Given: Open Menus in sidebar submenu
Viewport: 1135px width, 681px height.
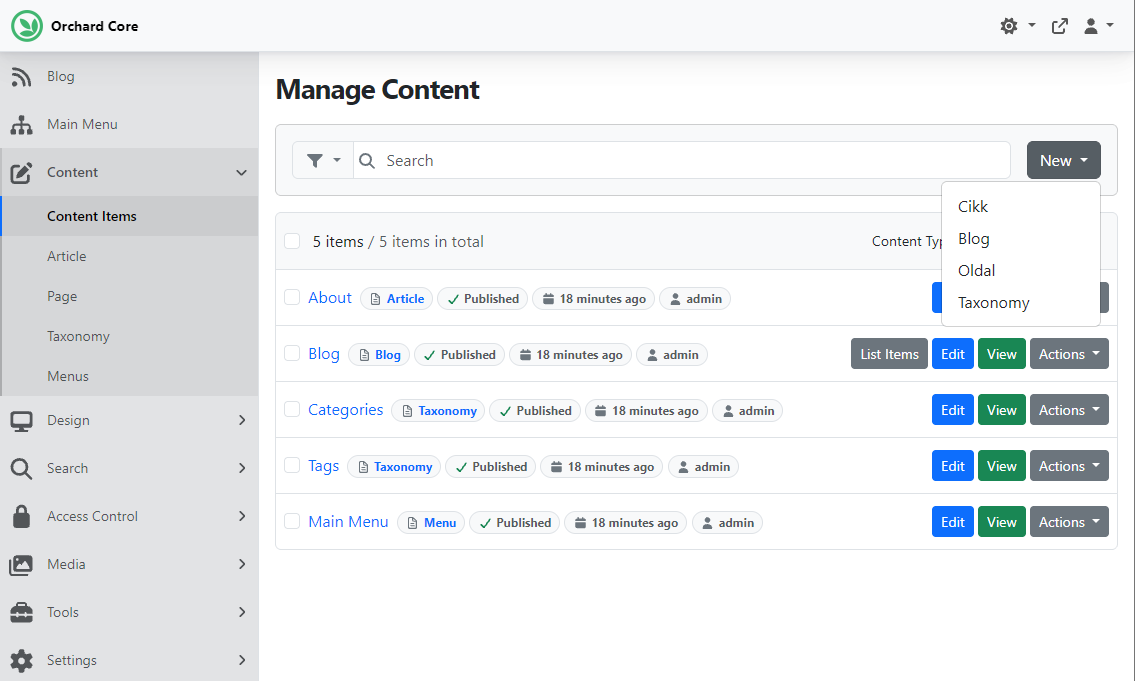Looking at the screenshot, I should point(130,376).
